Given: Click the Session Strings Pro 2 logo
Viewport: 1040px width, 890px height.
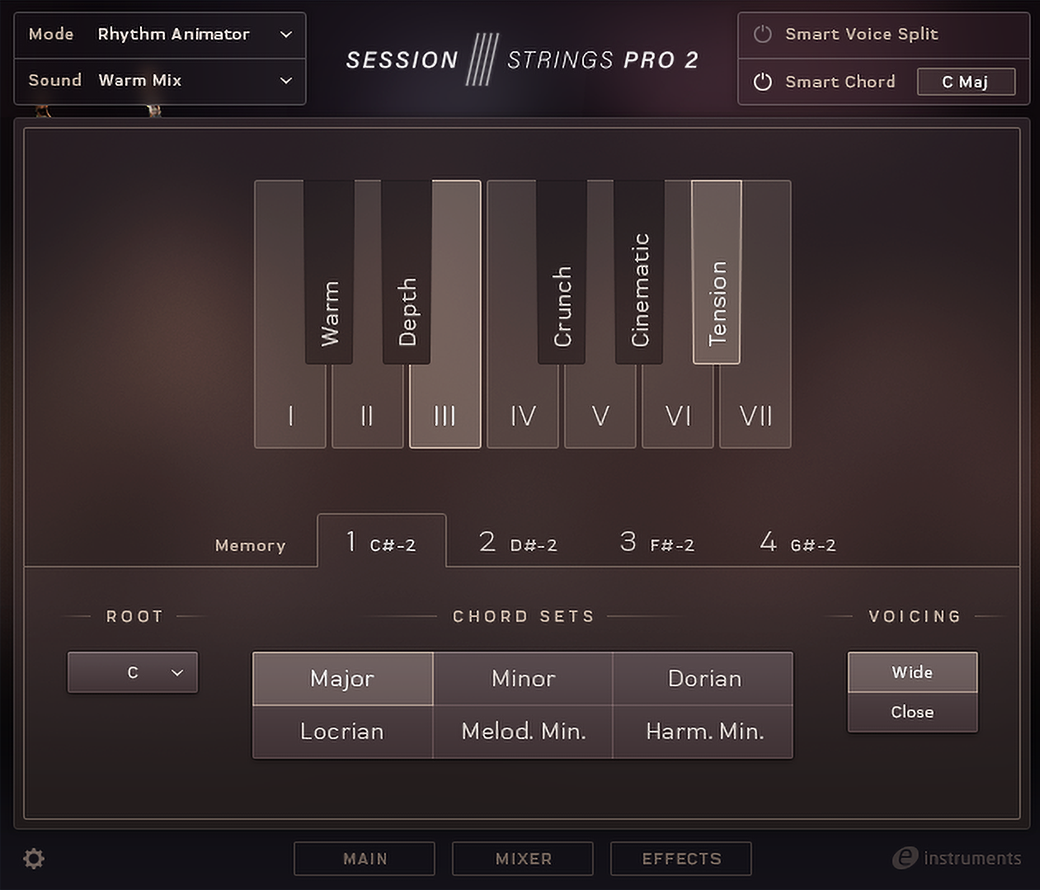Looking at the screenshot, I should [522, 60].
